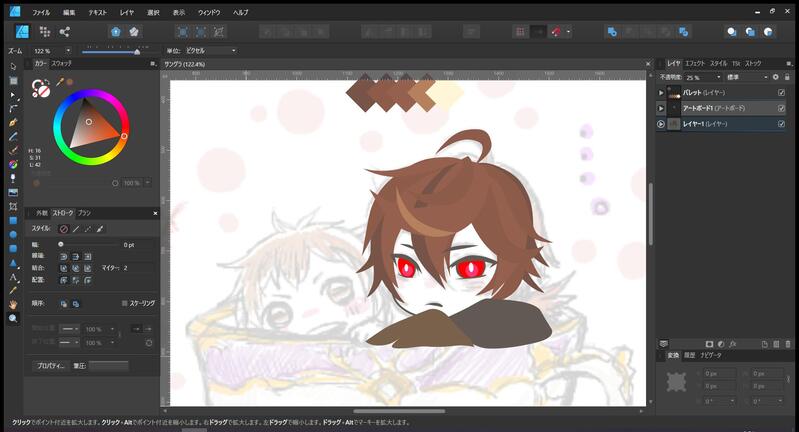Select the Vector Crop tool
The image size is (799, 432).
[x=13, y=206]
